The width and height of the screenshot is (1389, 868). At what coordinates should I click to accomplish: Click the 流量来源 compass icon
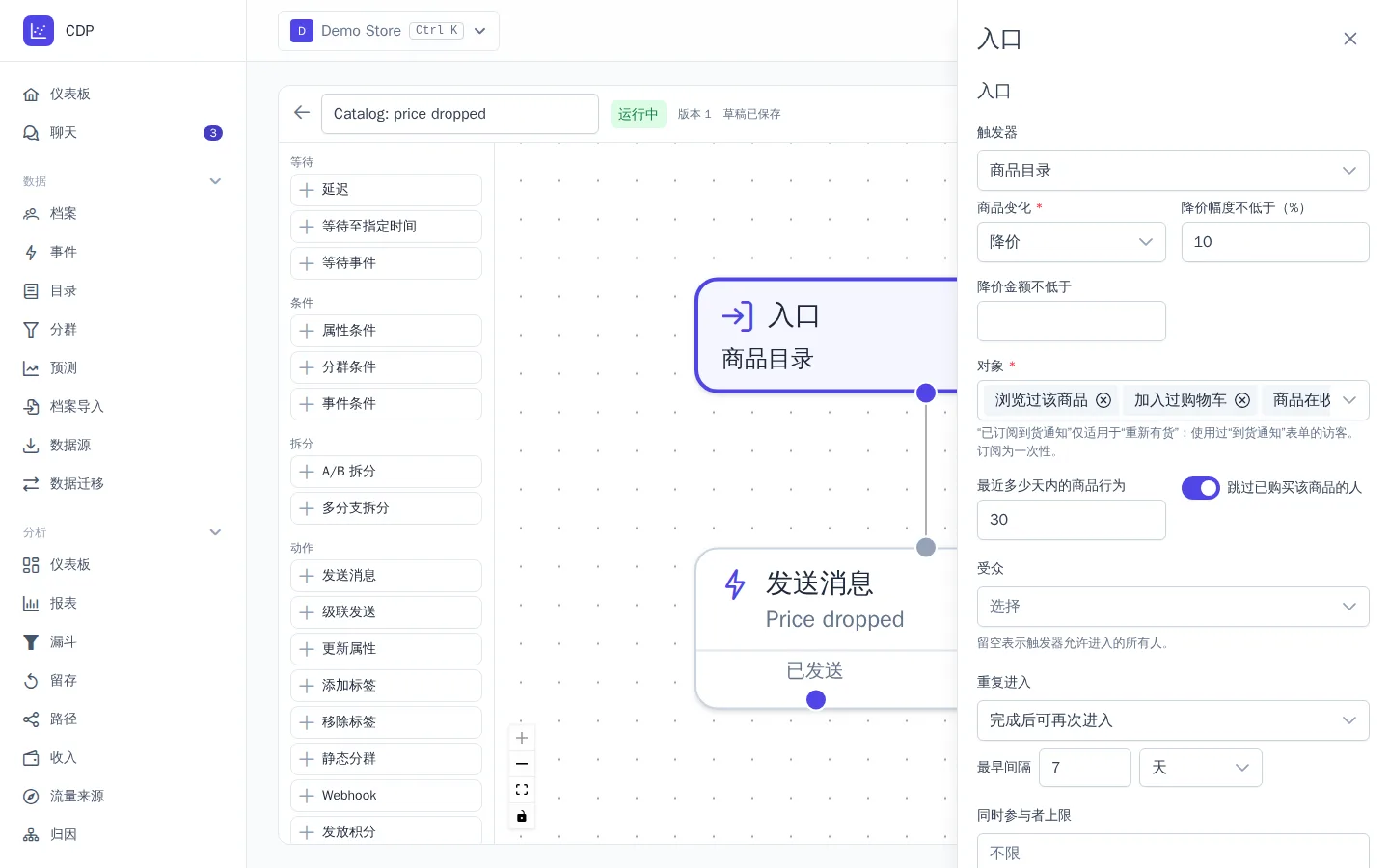coord(31,797)
